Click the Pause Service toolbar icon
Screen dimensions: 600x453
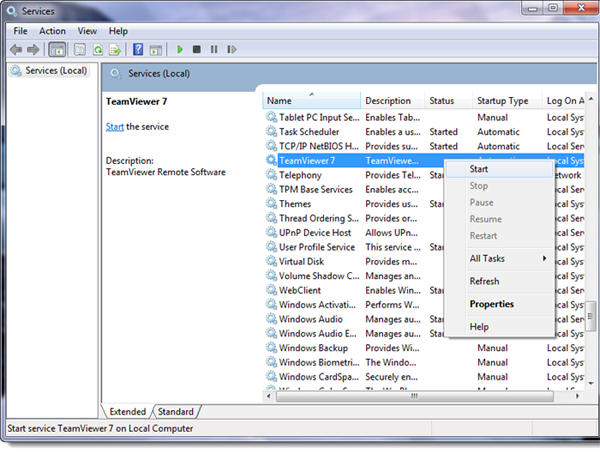pos(214,49)
